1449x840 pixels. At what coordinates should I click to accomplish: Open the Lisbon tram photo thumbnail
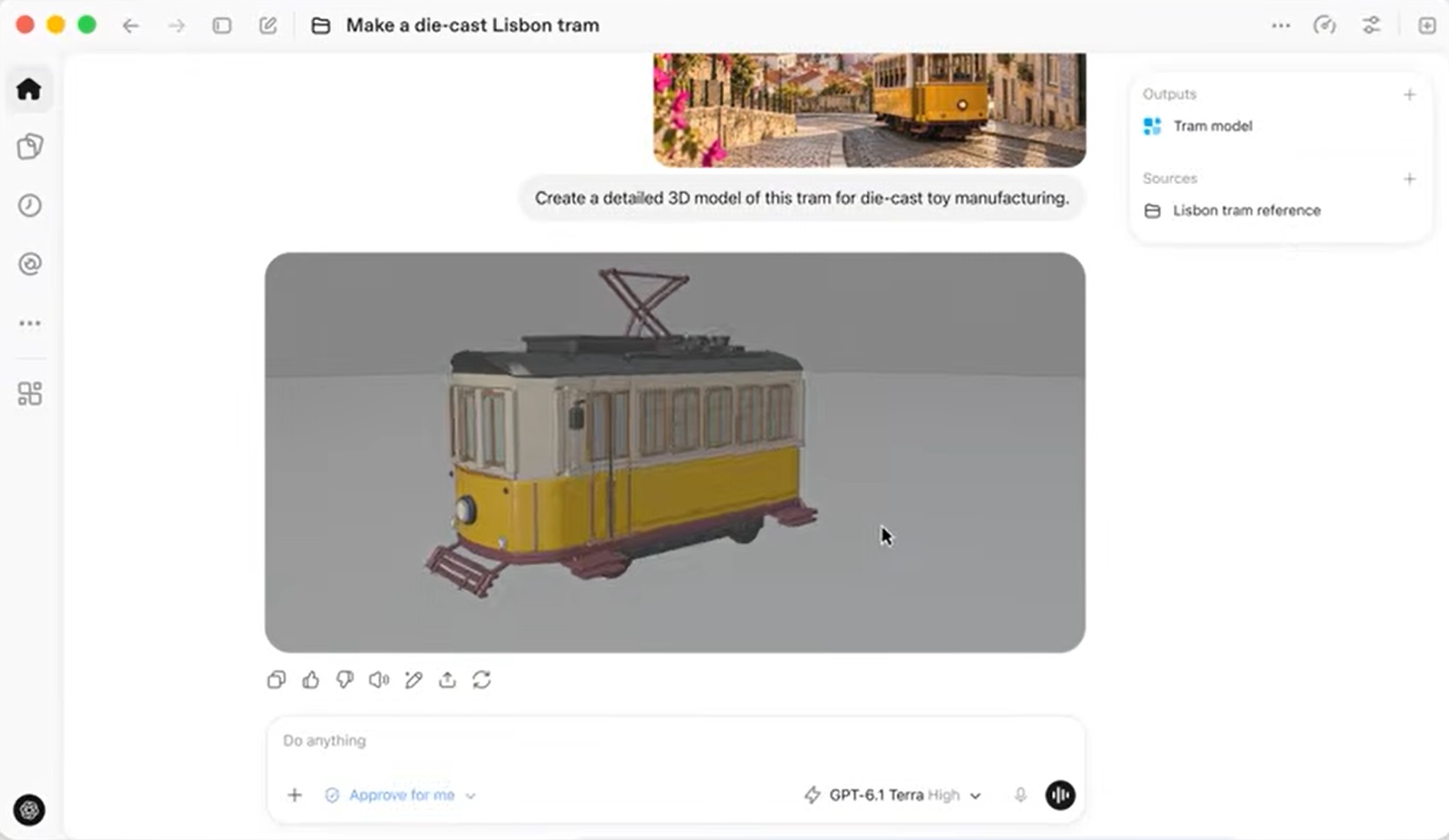pyautogui.click(x=870, y=109)
